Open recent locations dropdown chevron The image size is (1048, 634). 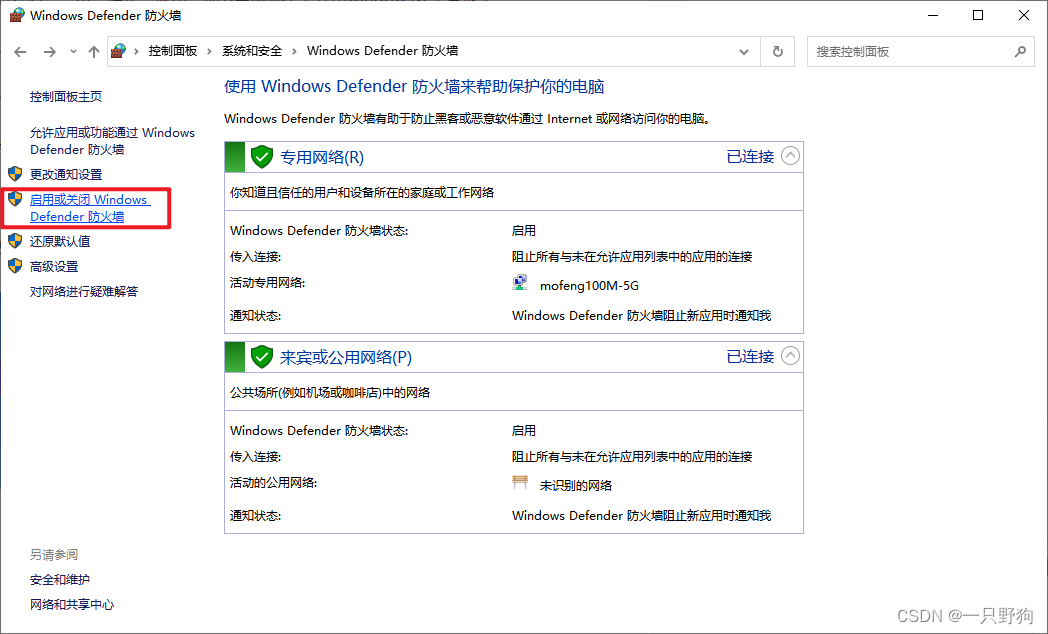click(x=73, y=51)
